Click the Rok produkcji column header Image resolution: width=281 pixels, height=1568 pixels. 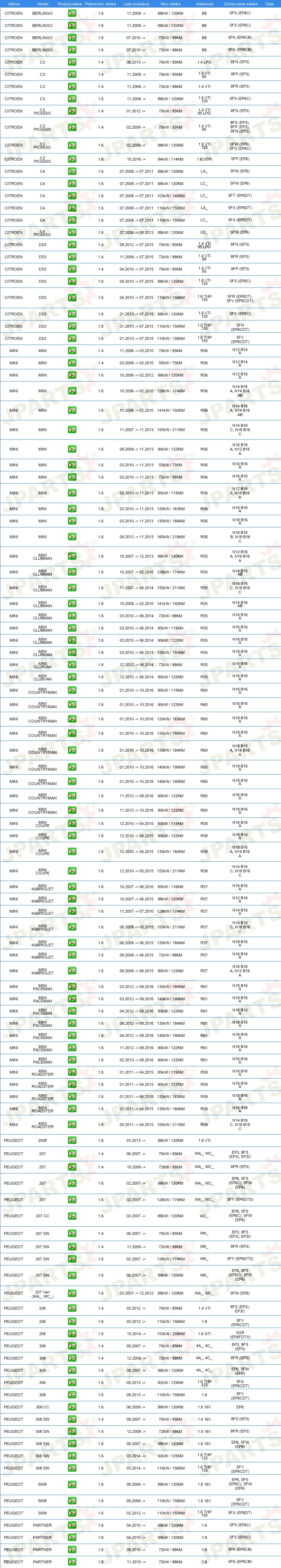(x=136, y=4)
